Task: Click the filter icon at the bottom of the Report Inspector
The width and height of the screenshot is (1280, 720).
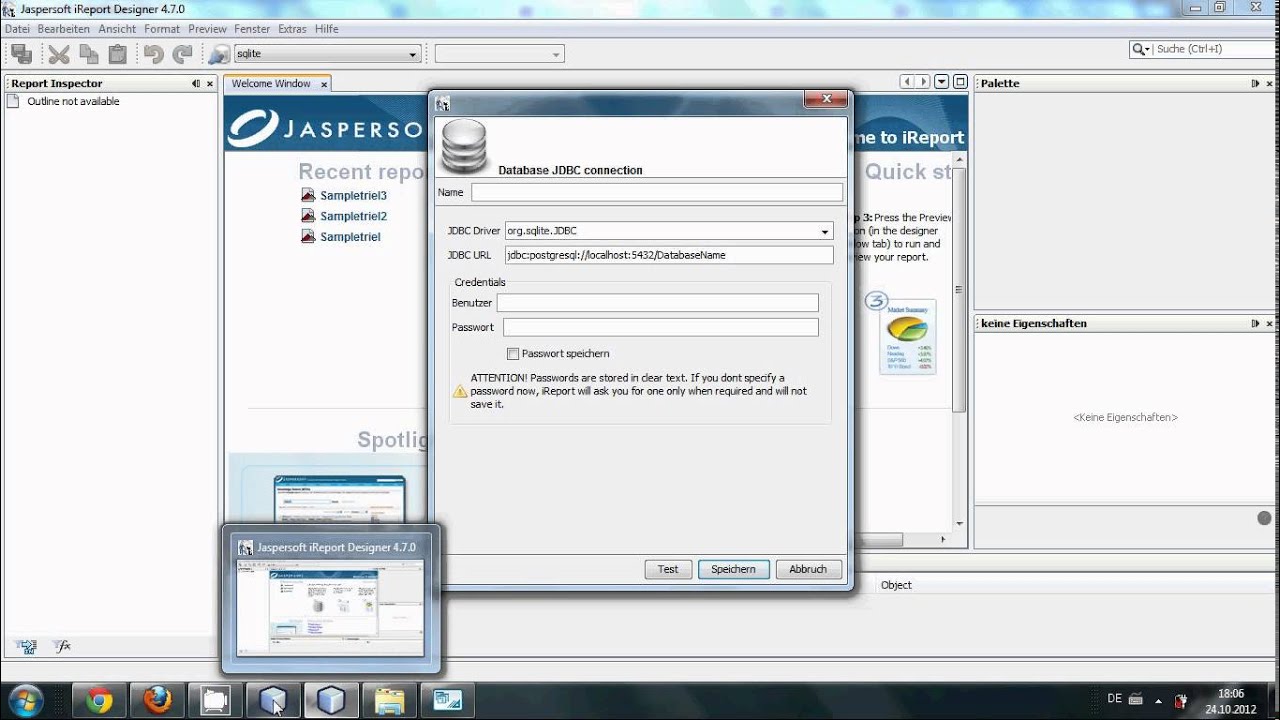Action: [28, 646]
